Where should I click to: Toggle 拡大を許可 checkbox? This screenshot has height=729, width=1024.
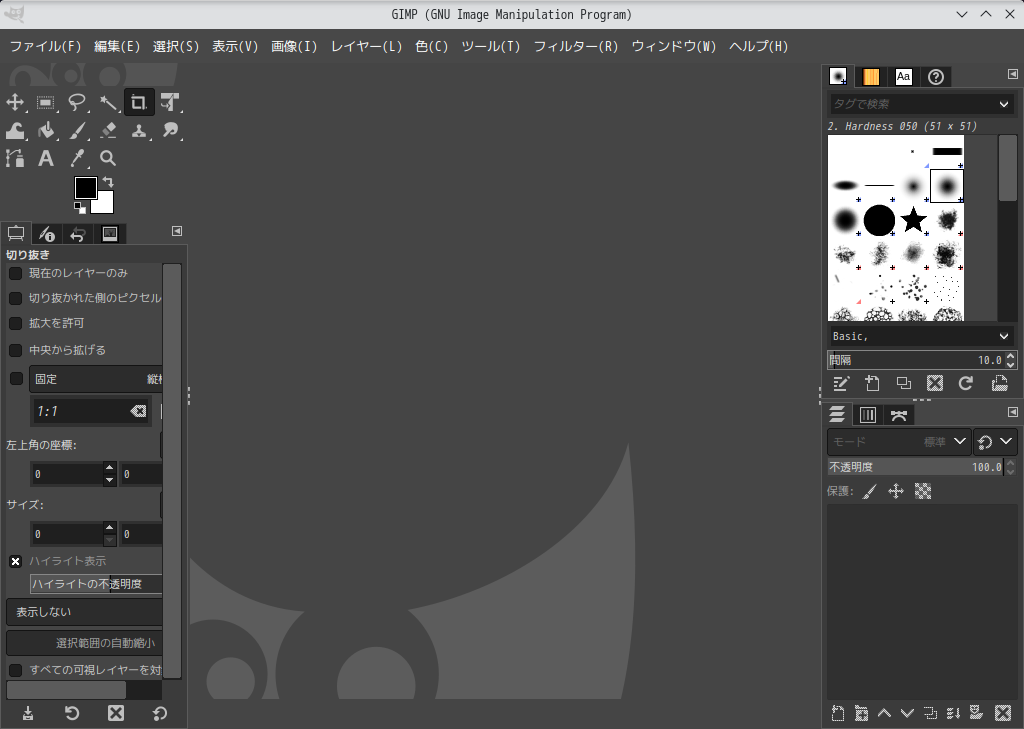coord(16,323)
